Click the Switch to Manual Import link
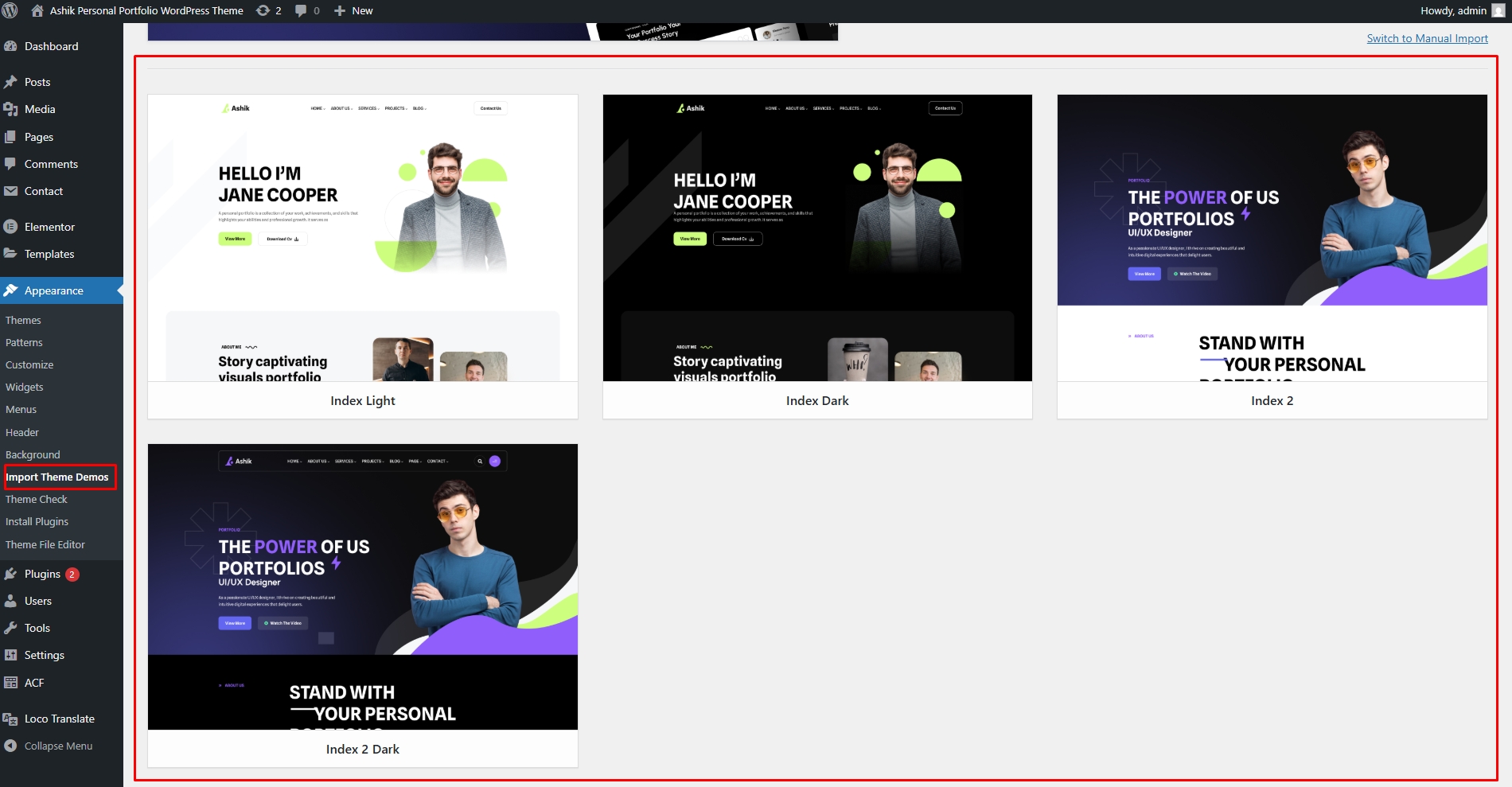The width and height of the screenshot is (1512, 787). [x=1427, y=38]
